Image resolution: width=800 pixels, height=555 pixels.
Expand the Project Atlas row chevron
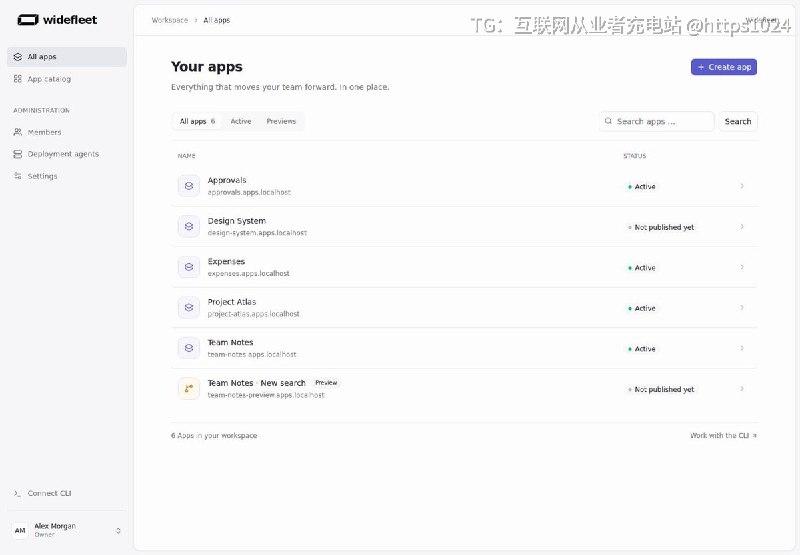tap(742, 307)
